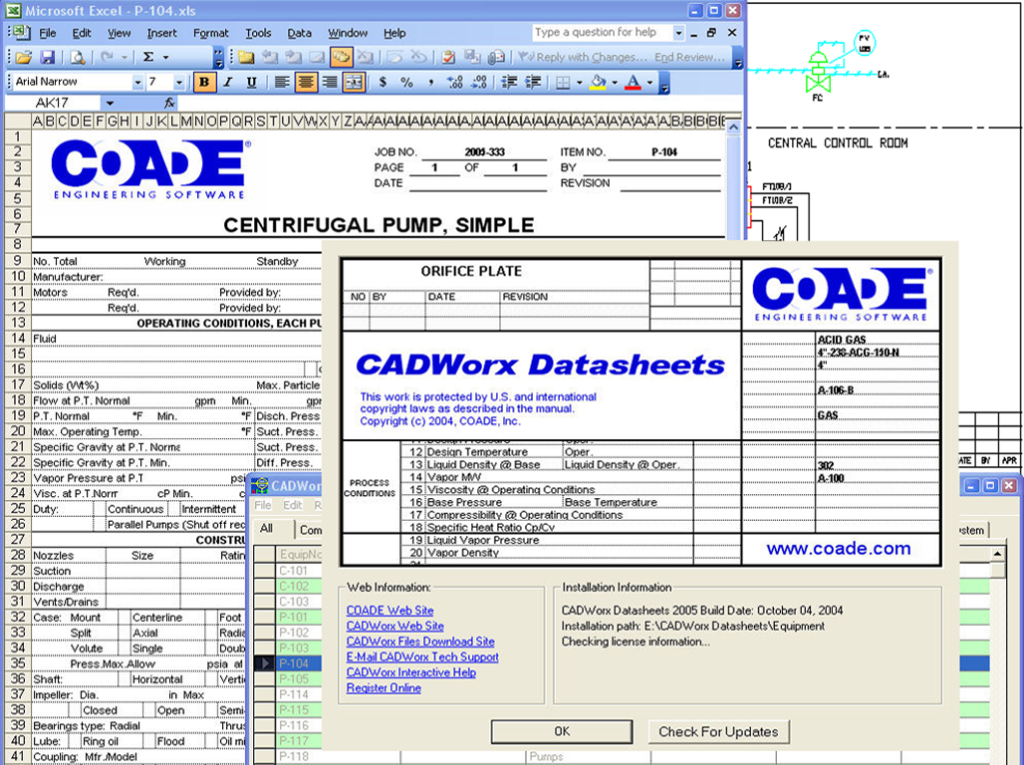1024x765 pixels.
Task: Click the Name Box showing AK17
Action: click(52, 103)
